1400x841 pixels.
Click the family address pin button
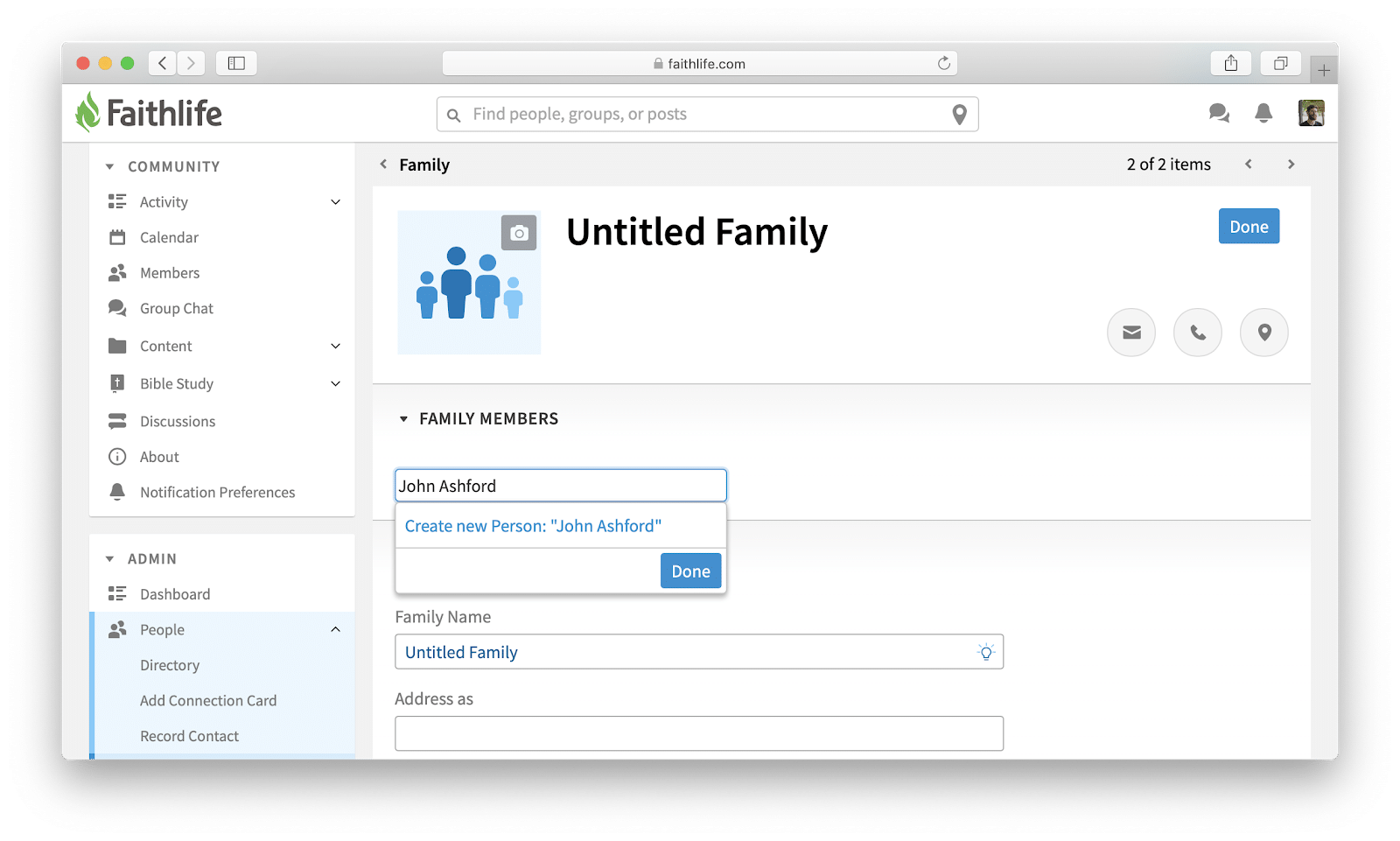(x=1264, y=333)
